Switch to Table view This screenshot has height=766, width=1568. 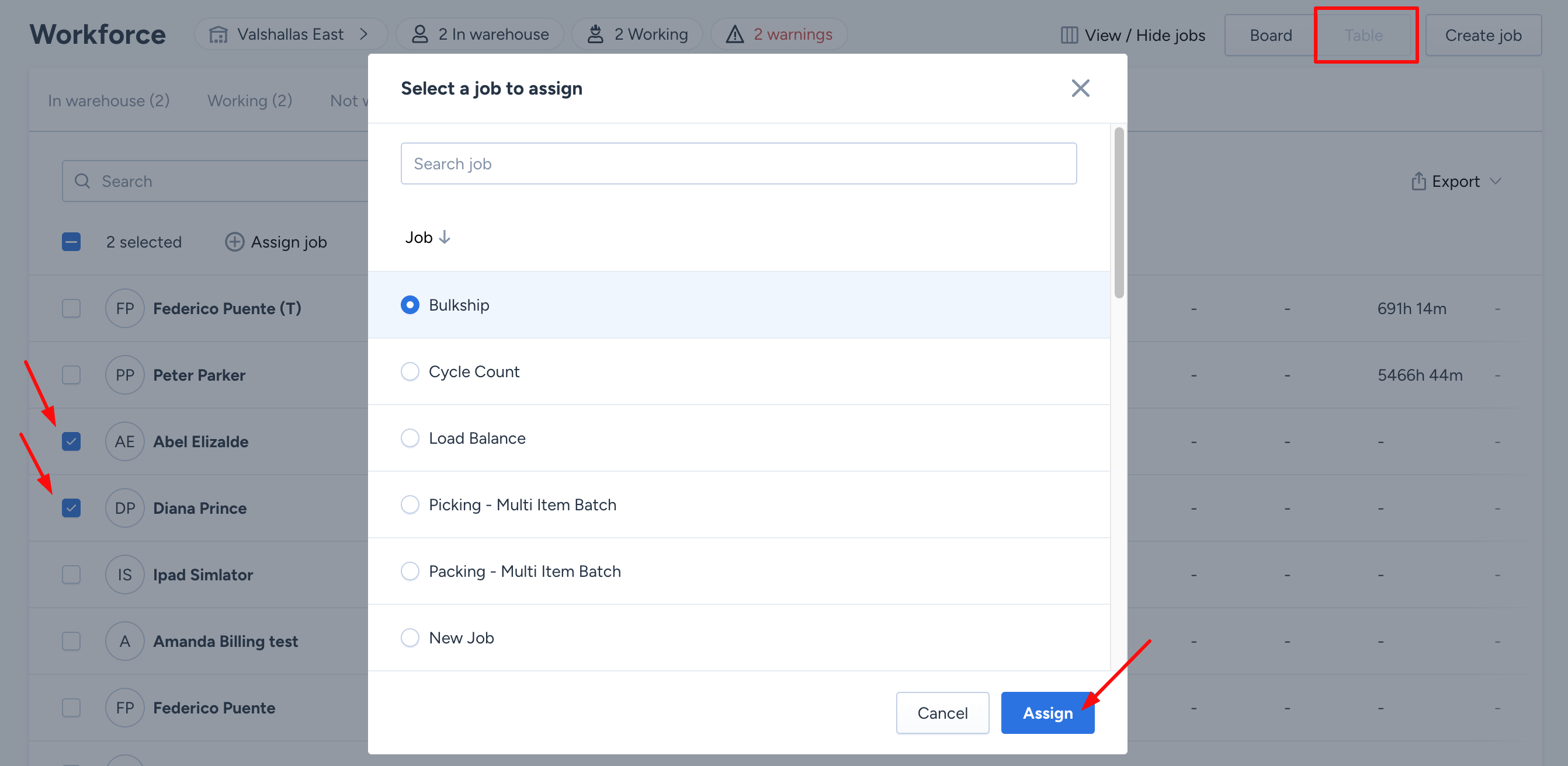pos(1364,35)
